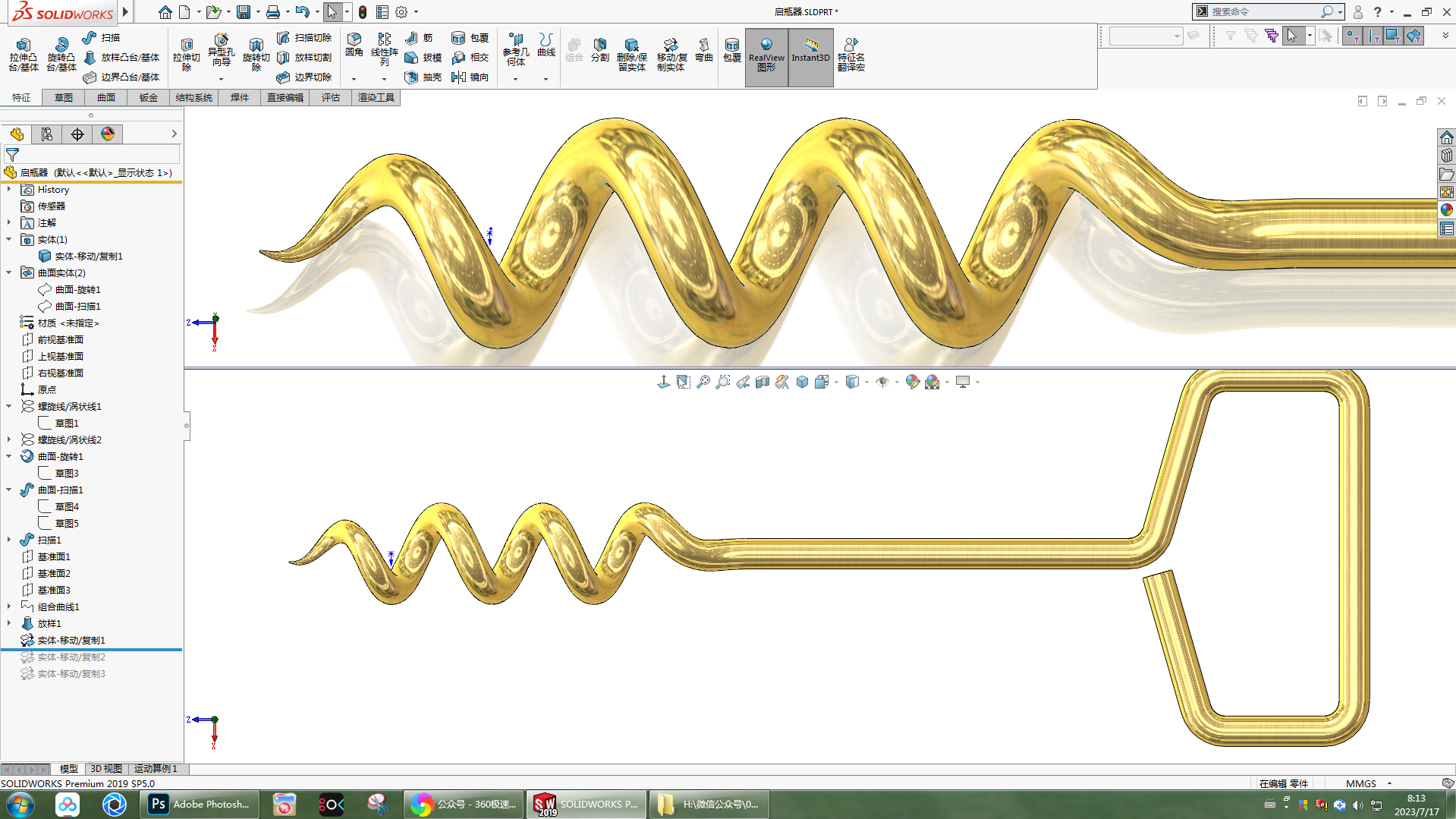Click the SOLIDWORKS Home icon

pyautogui.click(x=165, y=12)
